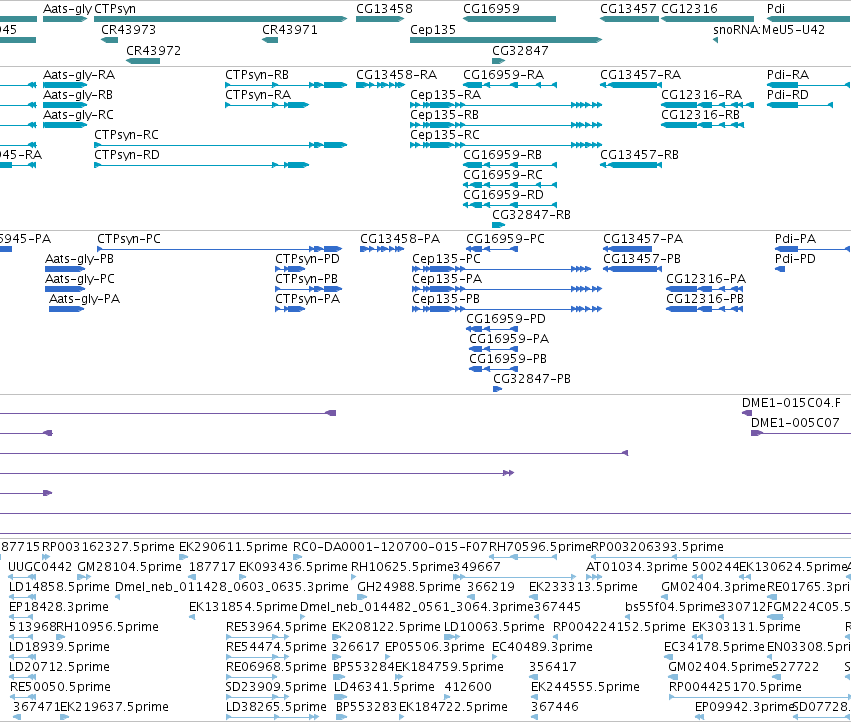Select EST RC0-DA0001-120700-015-F07
The width and height of the screenshot is (851, 722).
[x=296, y=557]
